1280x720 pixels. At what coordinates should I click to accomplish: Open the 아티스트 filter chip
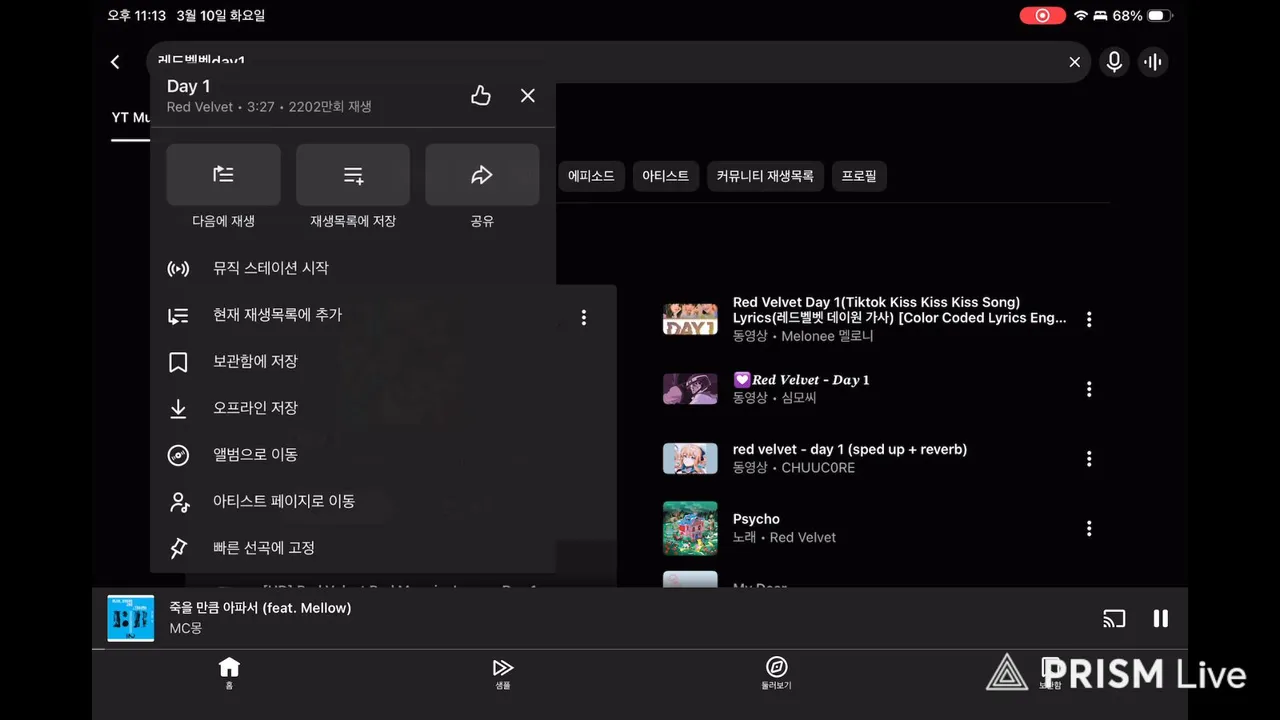pos(665,176)
